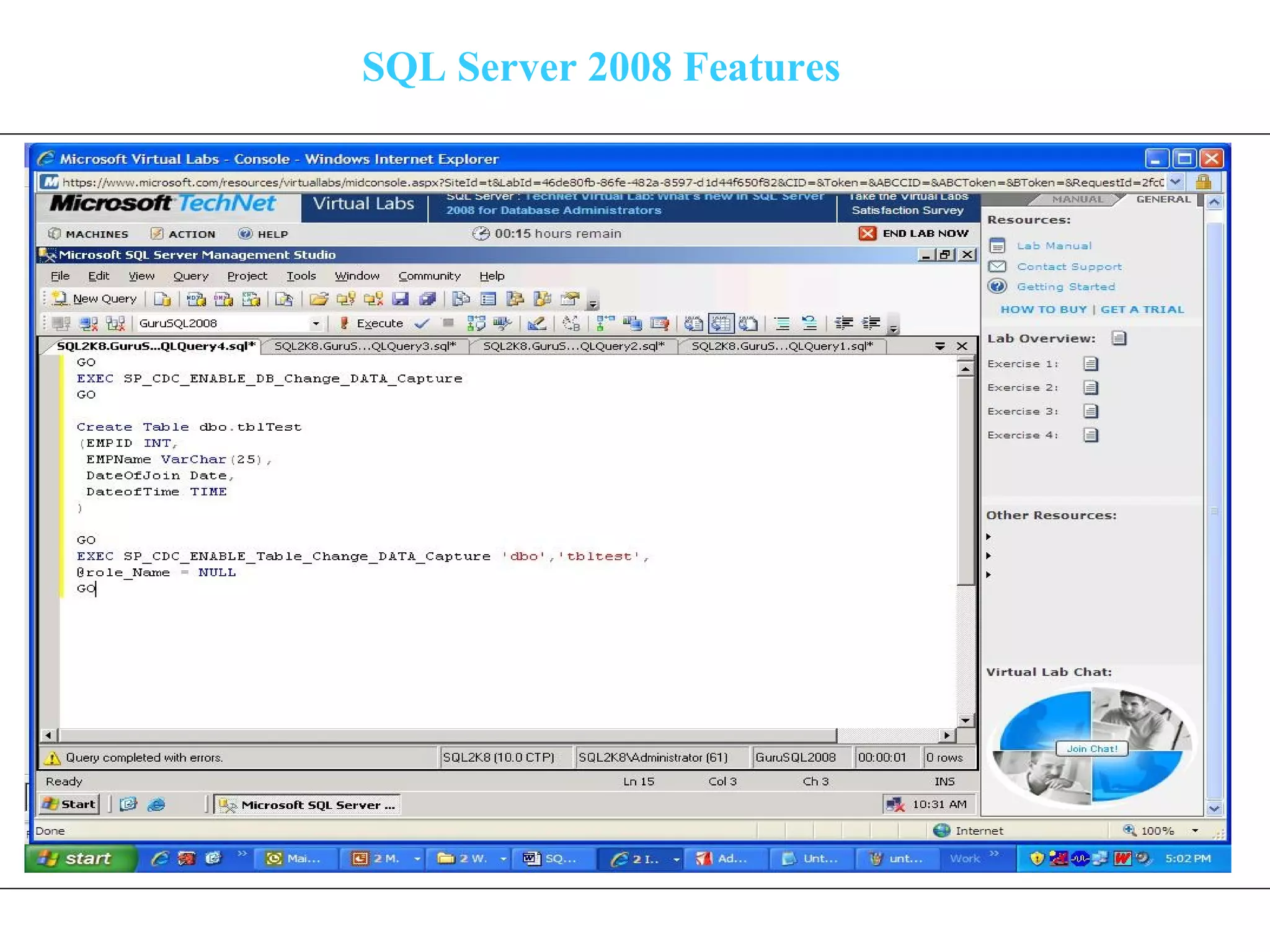Open the Exercise 3 document icon

coord(1091,412)
